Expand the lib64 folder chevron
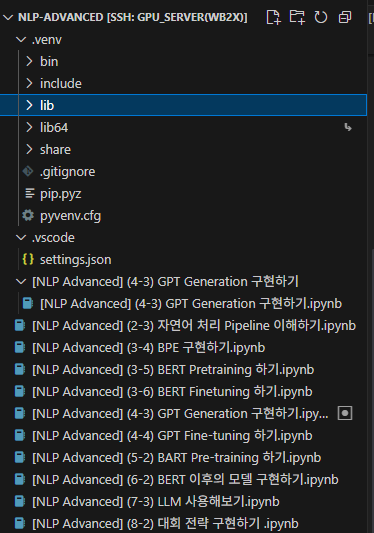Viewport: 374px width, 533px height. [x=29, y=127]
